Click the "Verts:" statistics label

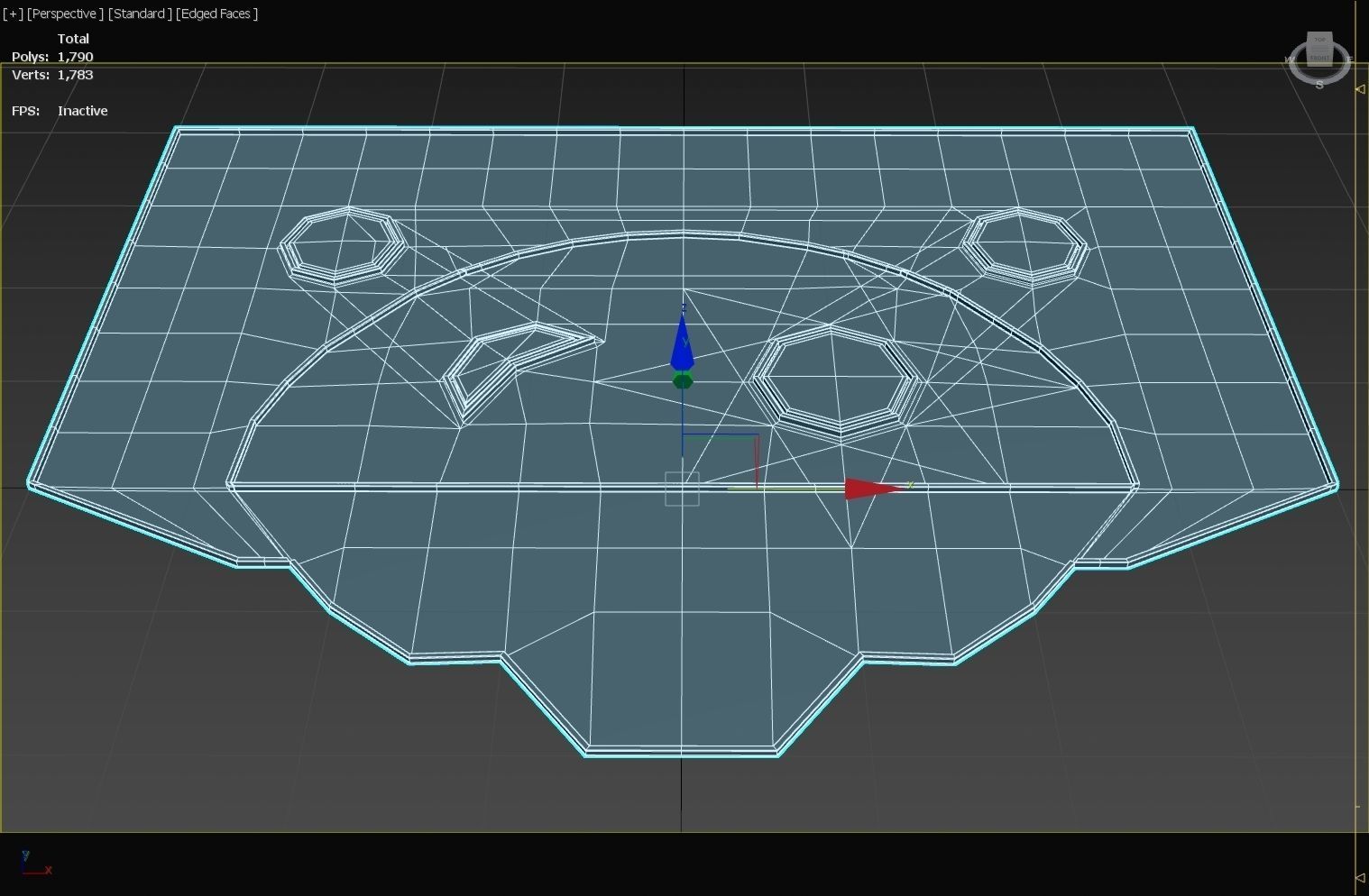click(x=31, y=75)
